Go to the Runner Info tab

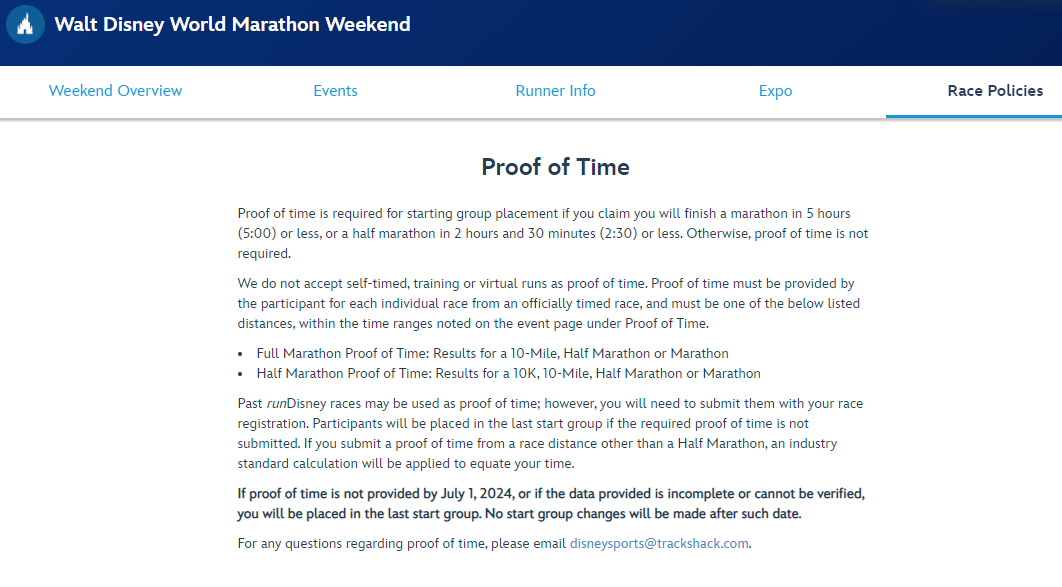pyautogui.click(x=555, y=91)
